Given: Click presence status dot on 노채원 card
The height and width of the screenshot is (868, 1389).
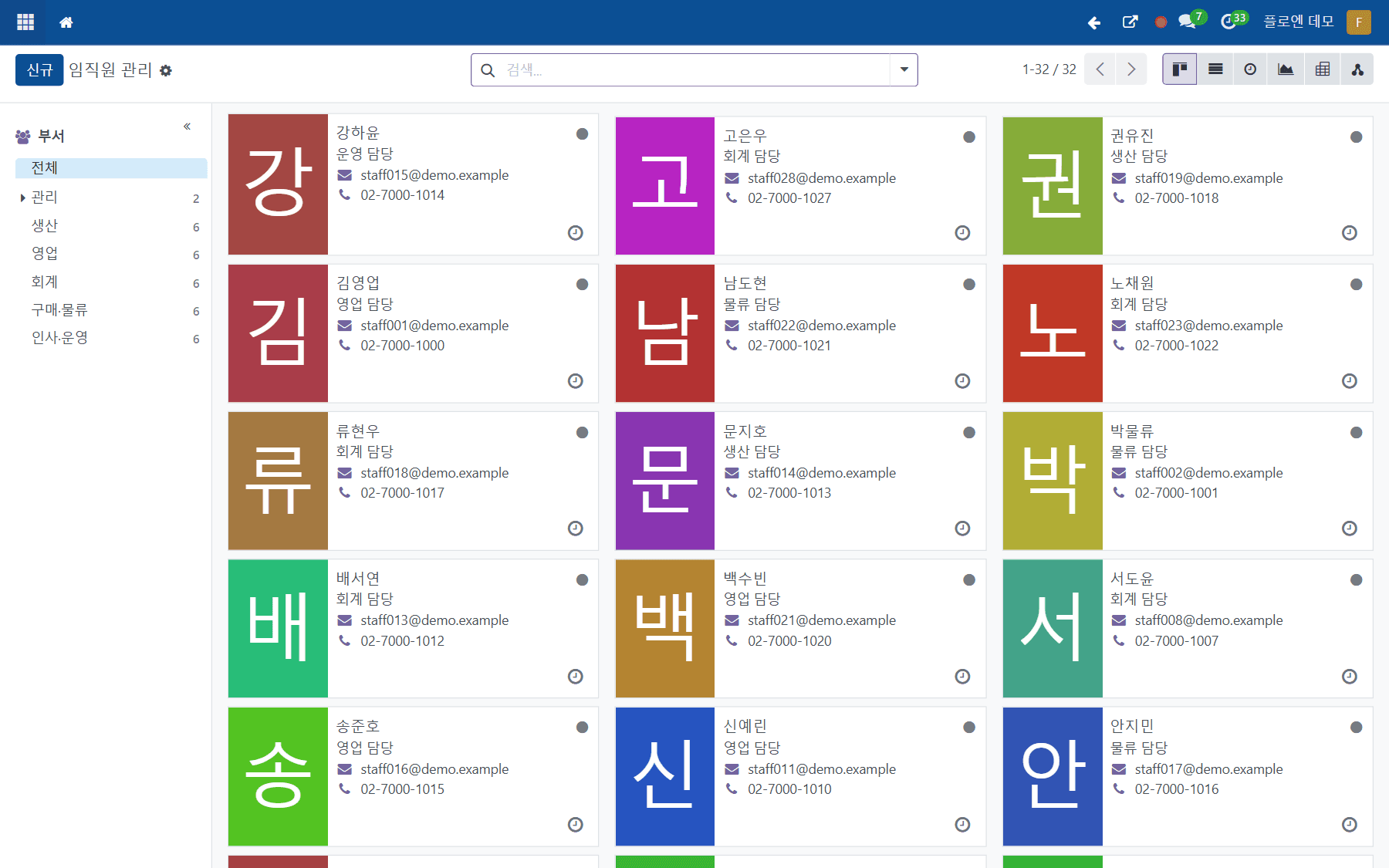Looking at the screenshot, I should click(1357, 285).
